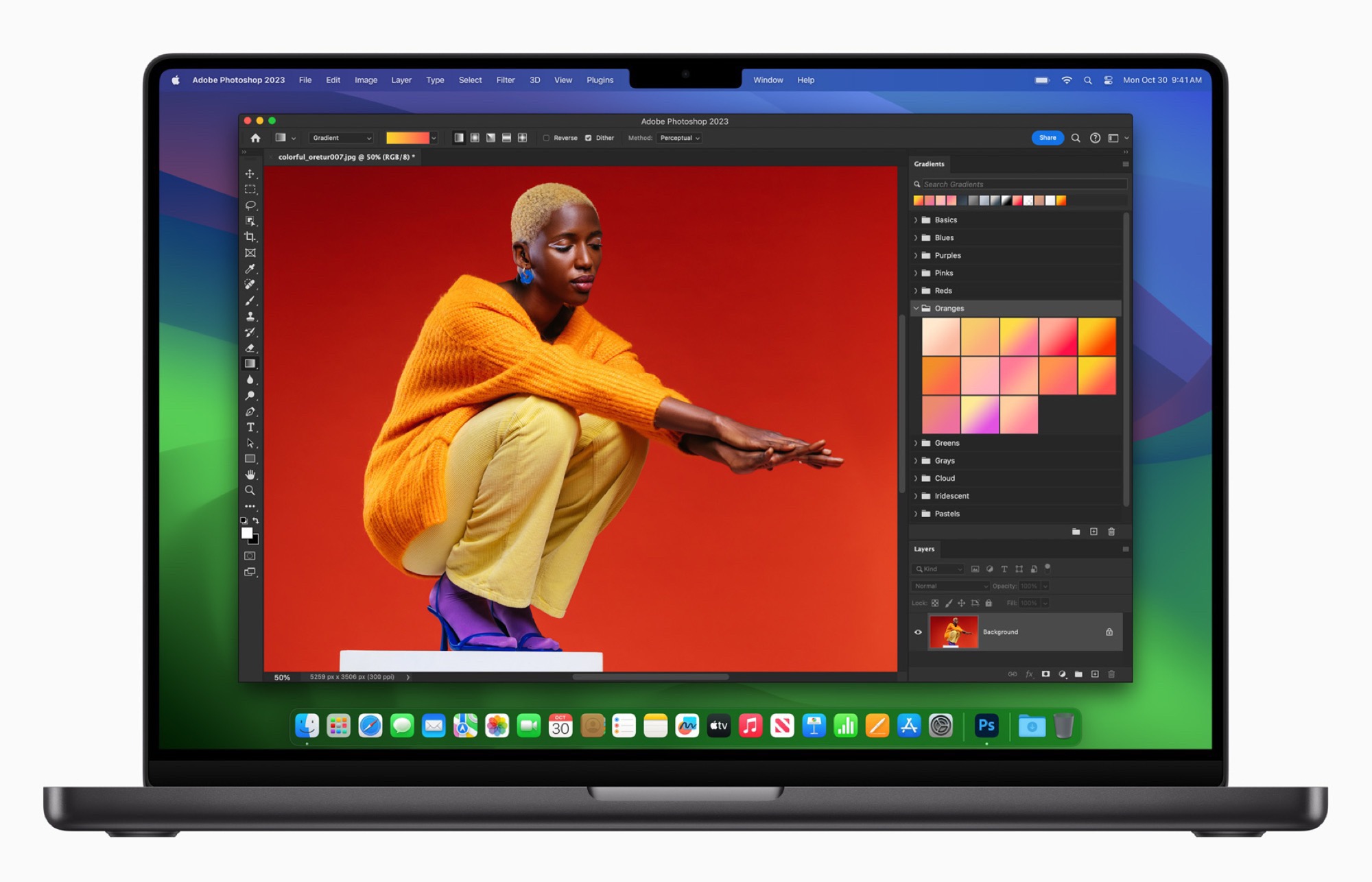Click the Search Gradients field
The image size is (1372, 882).
[1022, 184]
